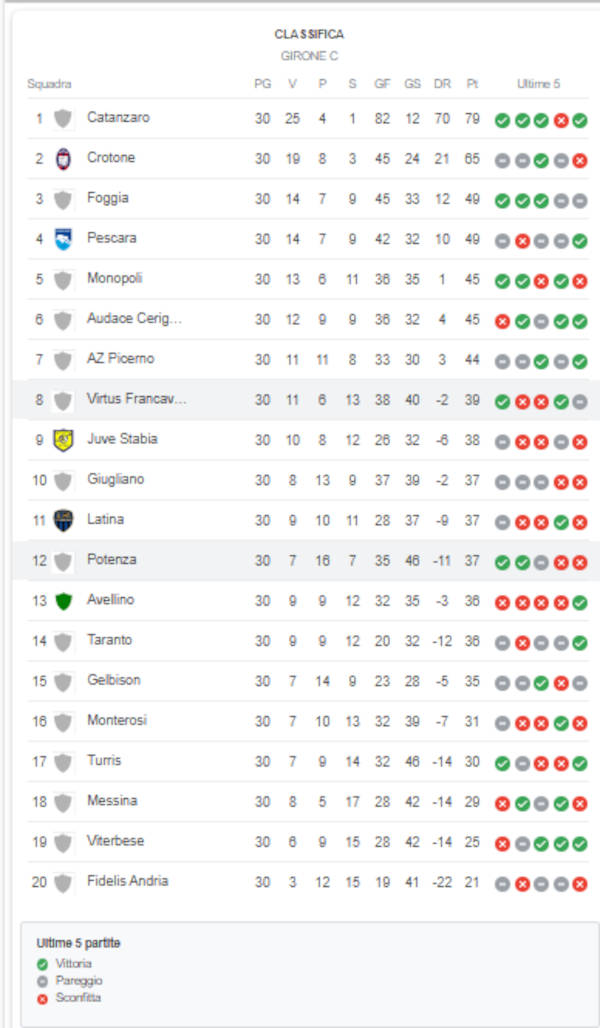This screenshot has width=600, height=1028.
Task: Select the Virtus Francavilla row name
Action: 136,399
